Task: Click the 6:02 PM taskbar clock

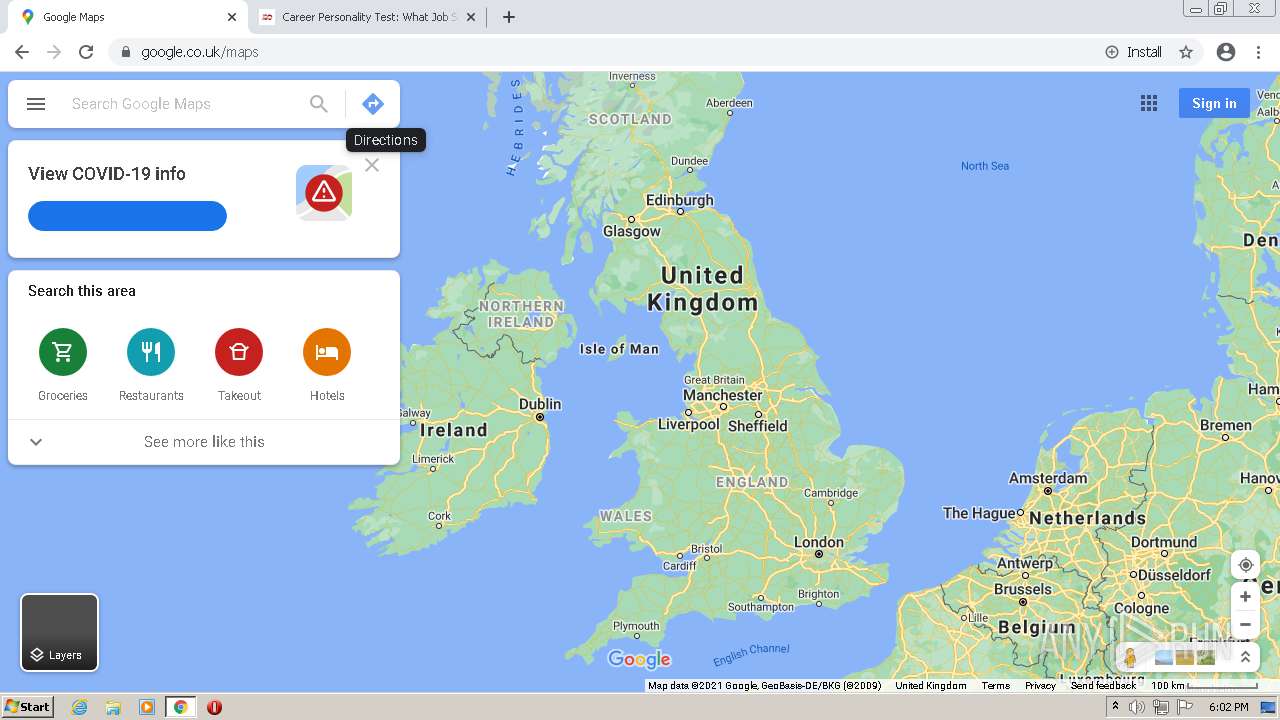Action: click(x=1229, y=707)
